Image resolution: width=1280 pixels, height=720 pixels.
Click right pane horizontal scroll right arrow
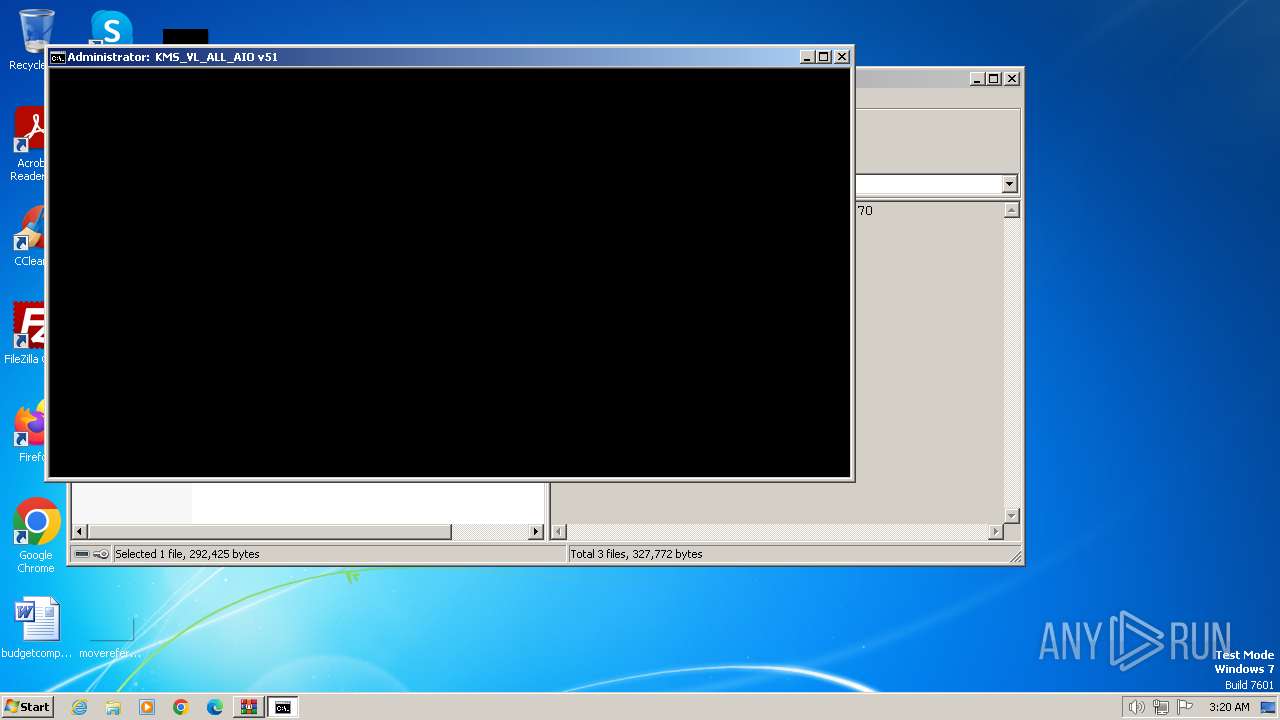[995, 532]
